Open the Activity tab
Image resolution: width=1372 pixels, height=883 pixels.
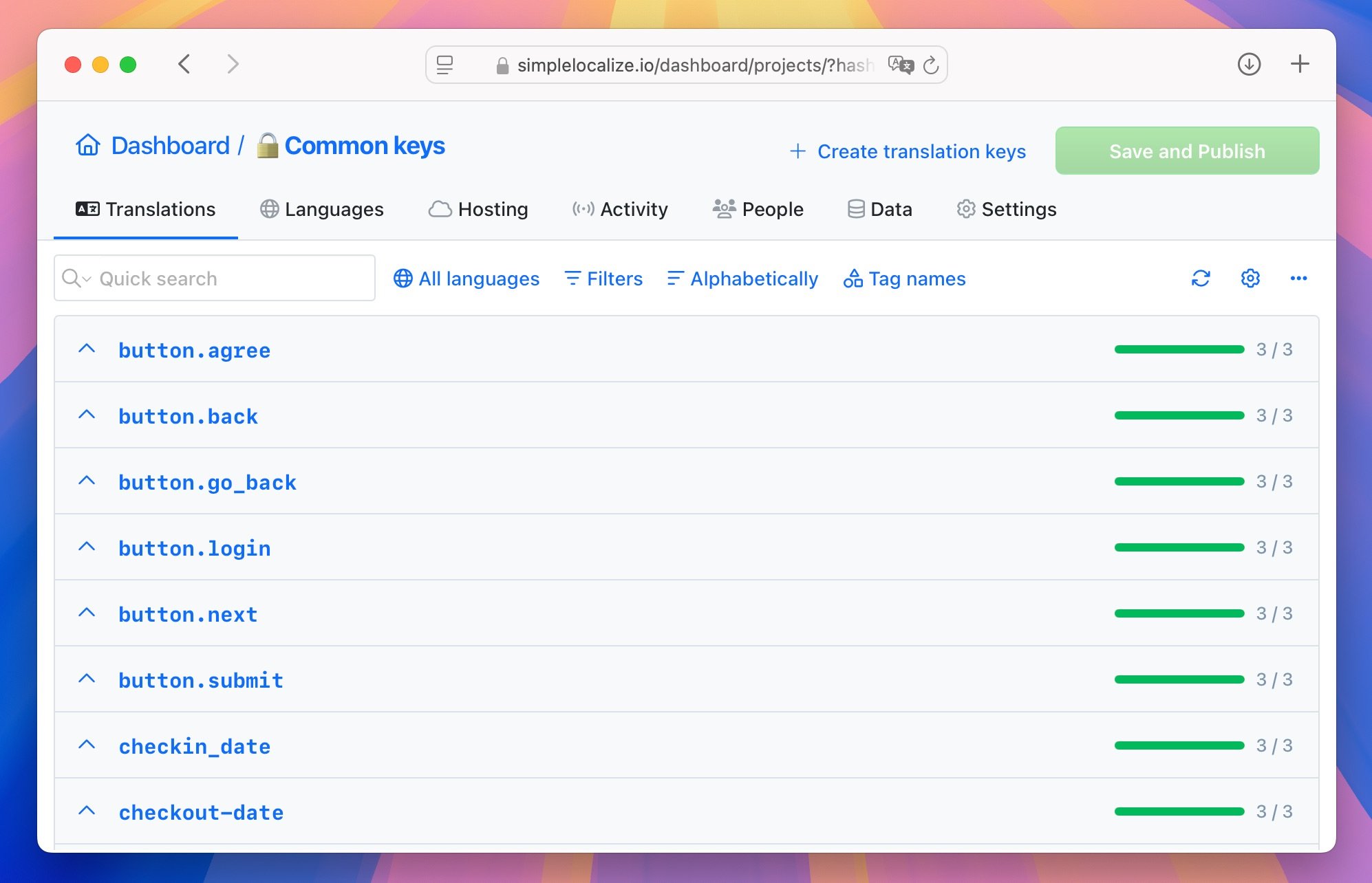pos(620,209)
